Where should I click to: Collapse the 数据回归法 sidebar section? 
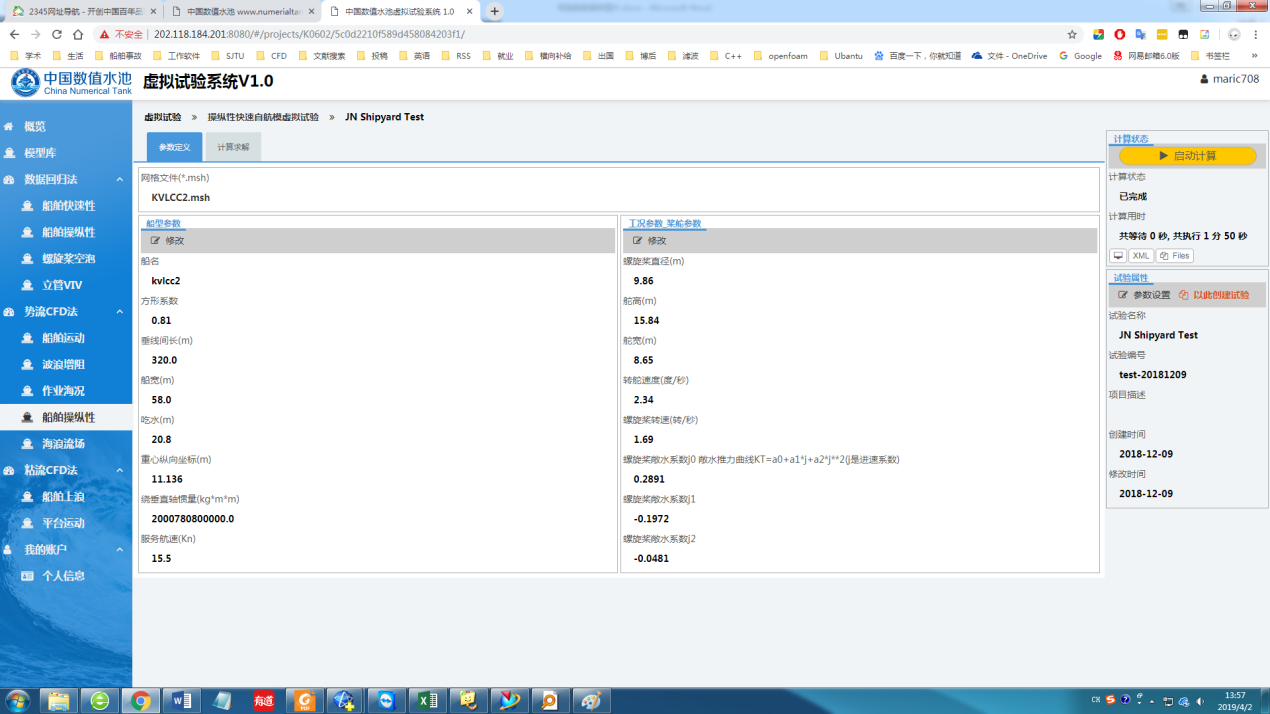click(120, 180)
